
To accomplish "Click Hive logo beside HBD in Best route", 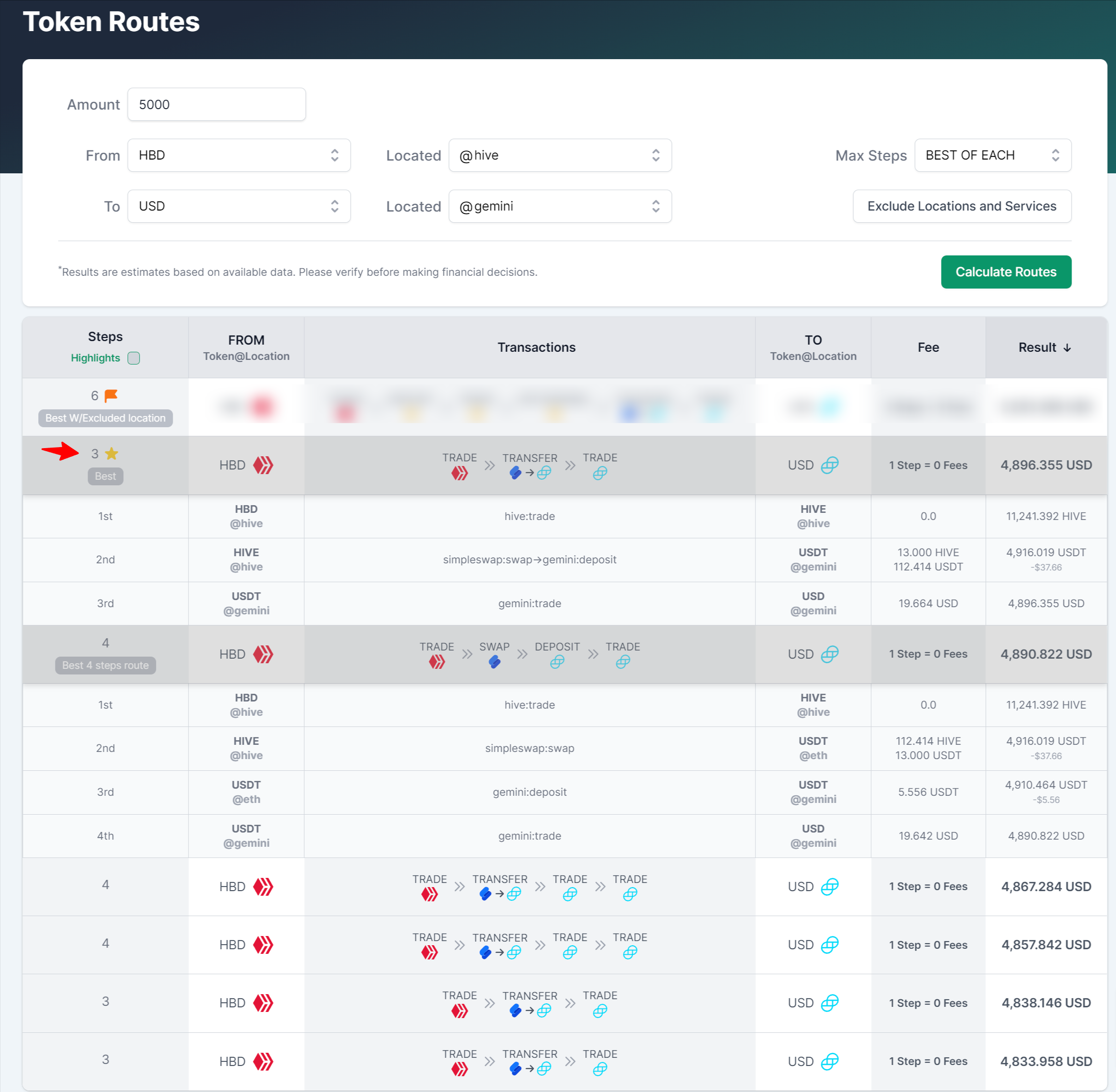I will (x=263, y=465).
